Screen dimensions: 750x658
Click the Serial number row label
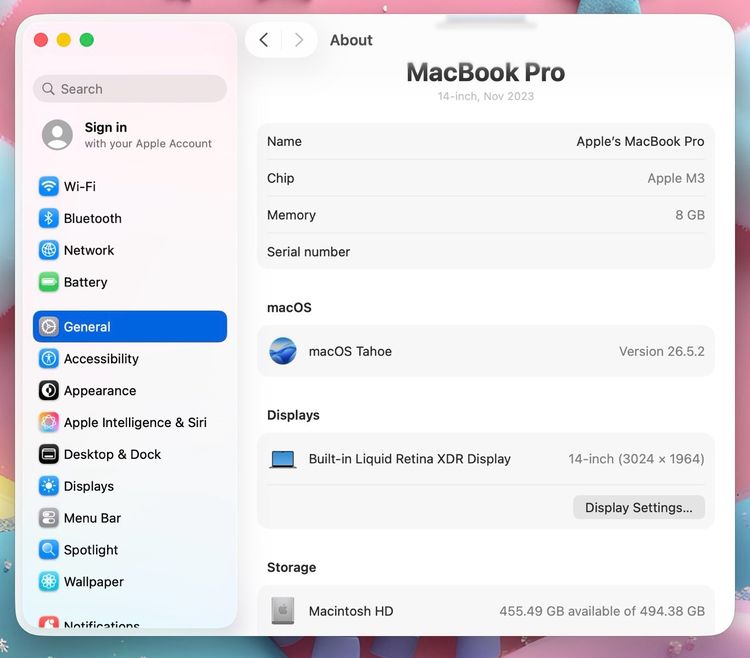pos(309,252)
